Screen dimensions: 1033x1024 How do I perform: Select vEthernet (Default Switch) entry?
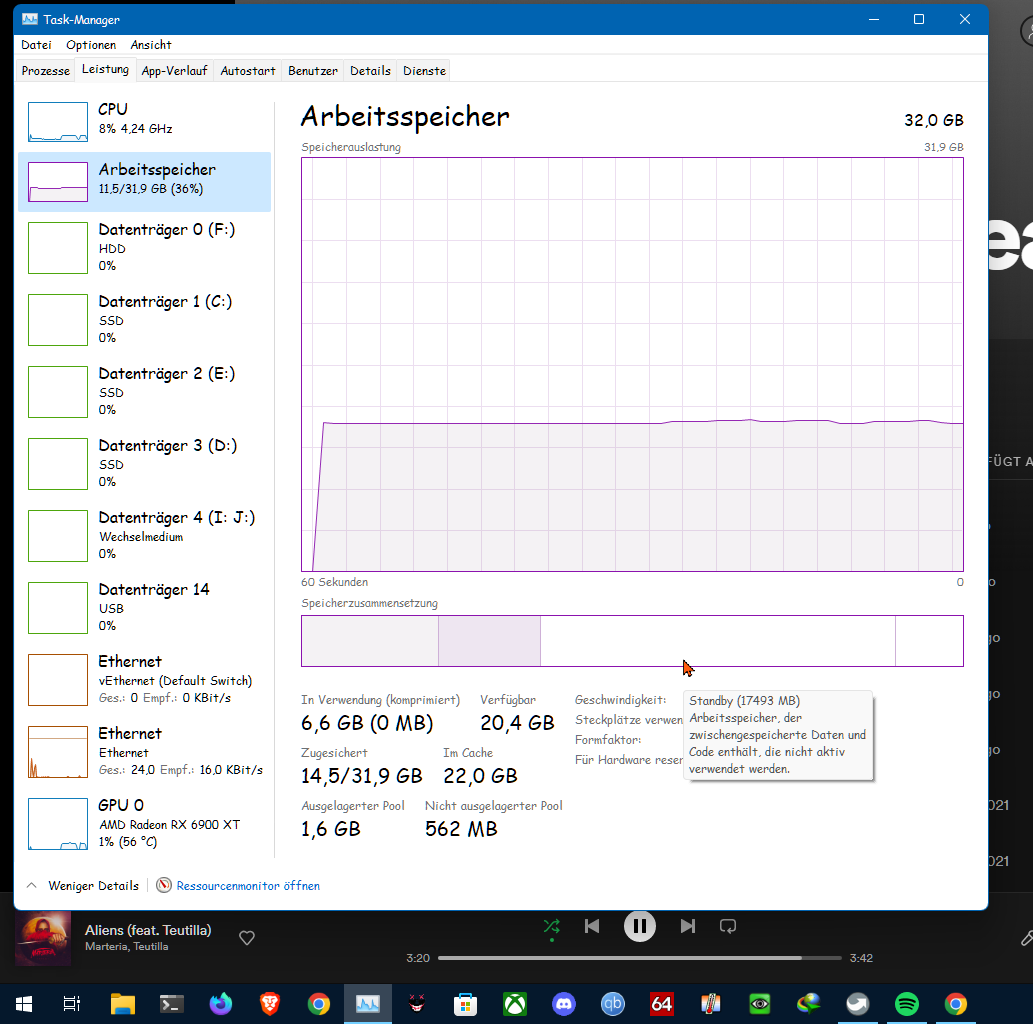click(144, 679)
